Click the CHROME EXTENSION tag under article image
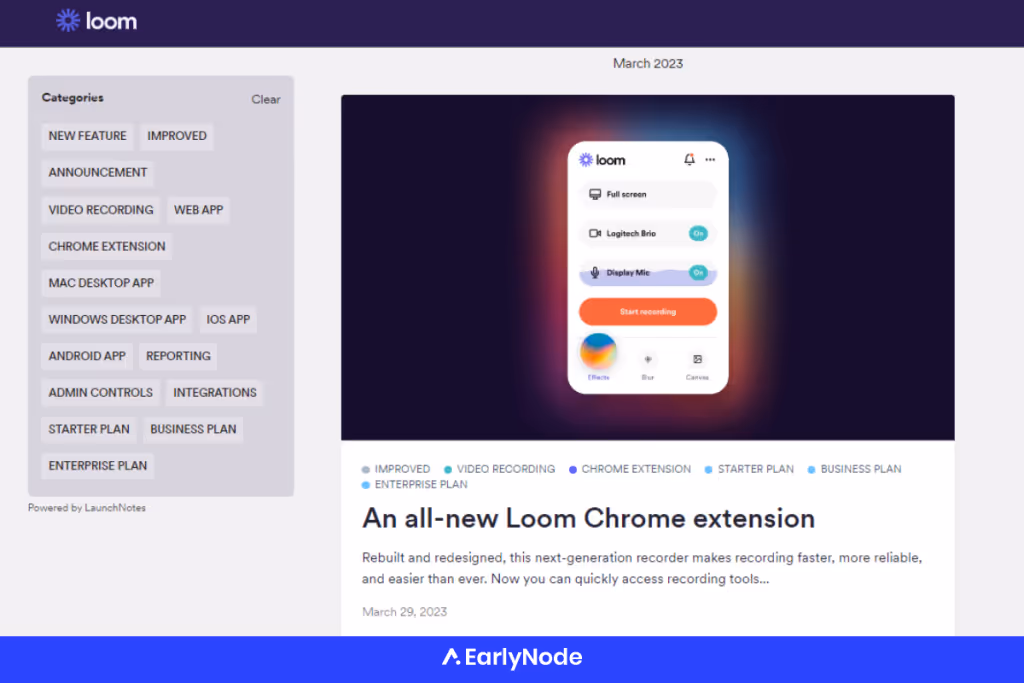1024x683 pixels. pyautogui.click(x=630, y=469)
